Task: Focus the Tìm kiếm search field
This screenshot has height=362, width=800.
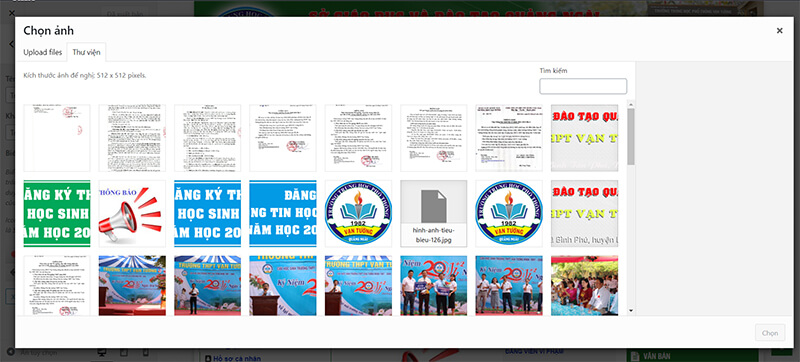Action: 583,86
